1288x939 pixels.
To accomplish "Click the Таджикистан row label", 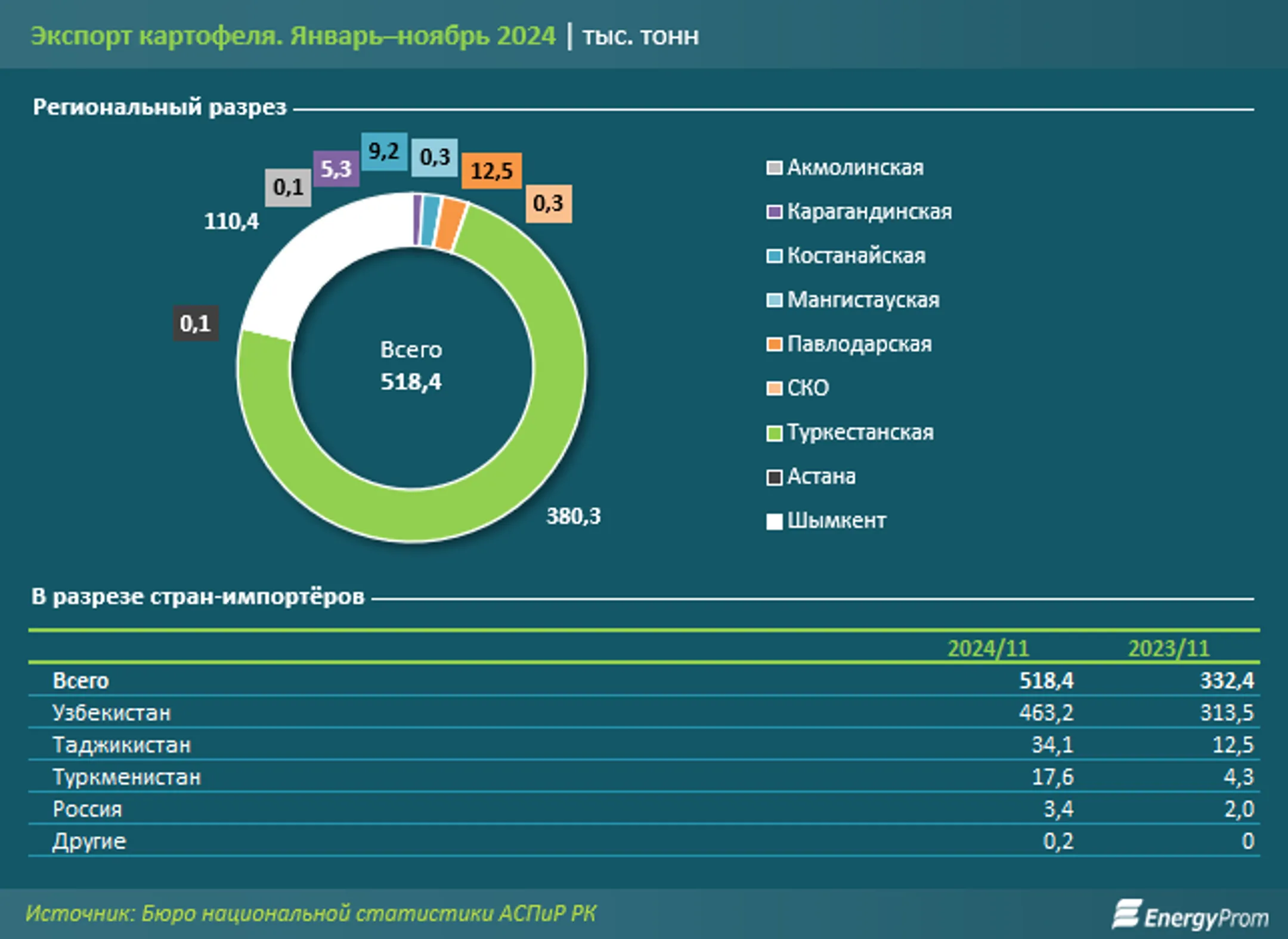I will [x=122, y=745].
